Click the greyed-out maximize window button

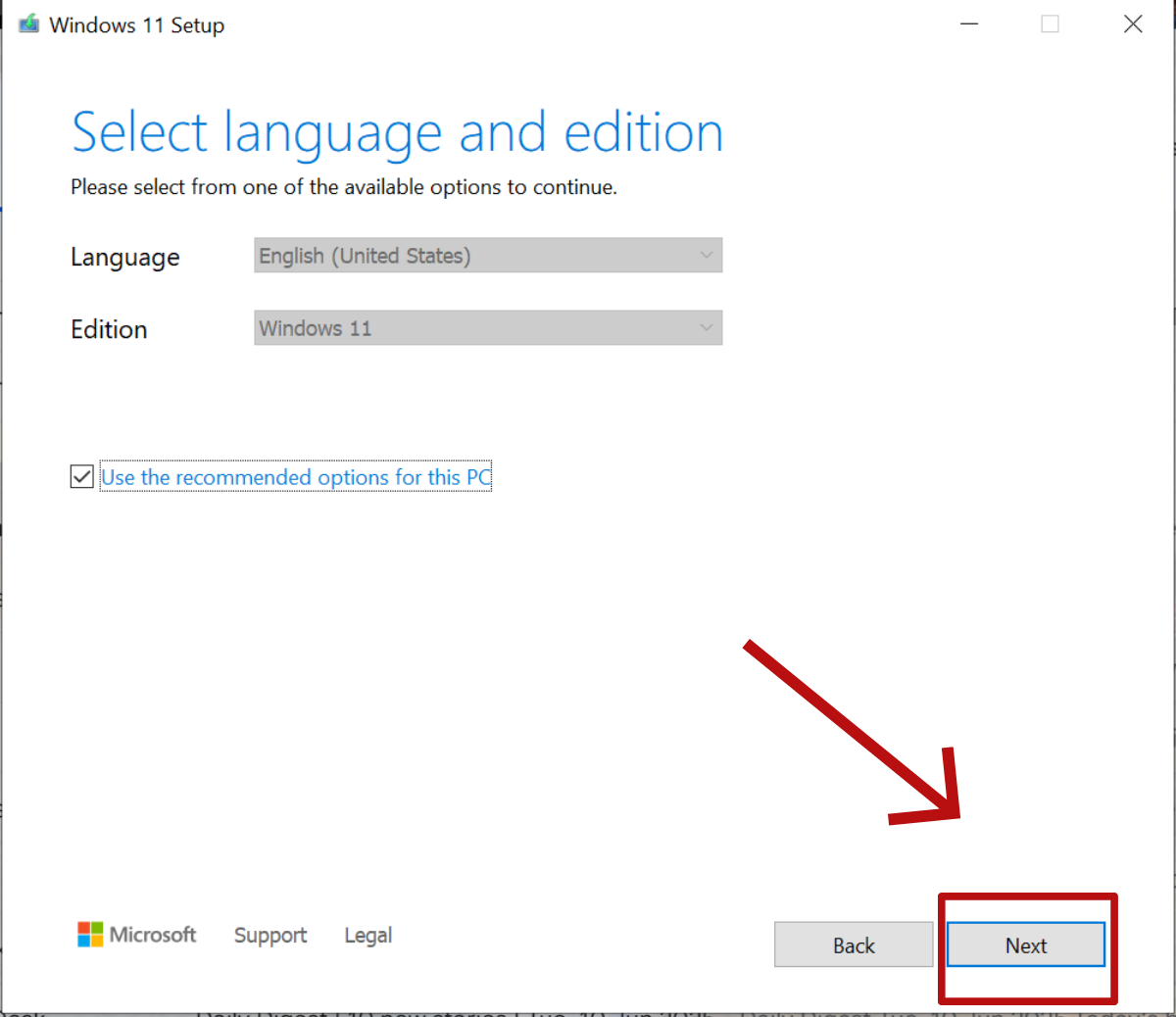1050,24
